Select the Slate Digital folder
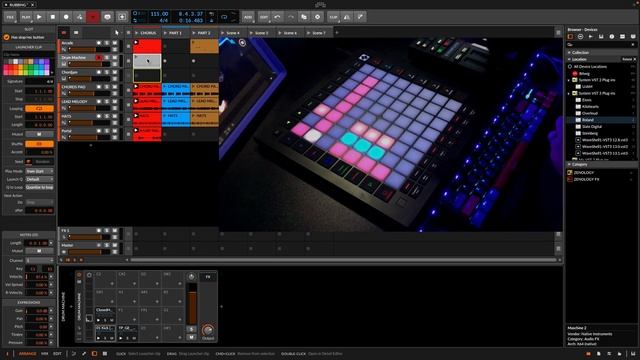Image resolution: width=640 pixels, height=360 pixels. coord(592,127)
